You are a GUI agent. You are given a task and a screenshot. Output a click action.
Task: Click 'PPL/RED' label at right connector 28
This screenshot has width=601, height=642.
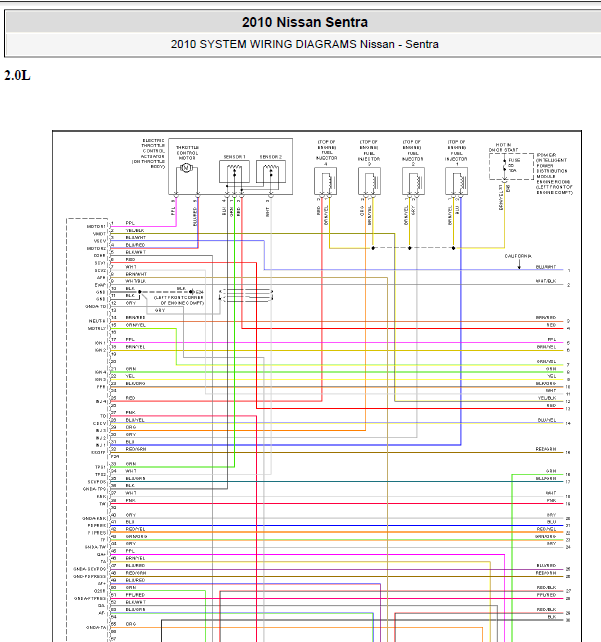point(547,595)
